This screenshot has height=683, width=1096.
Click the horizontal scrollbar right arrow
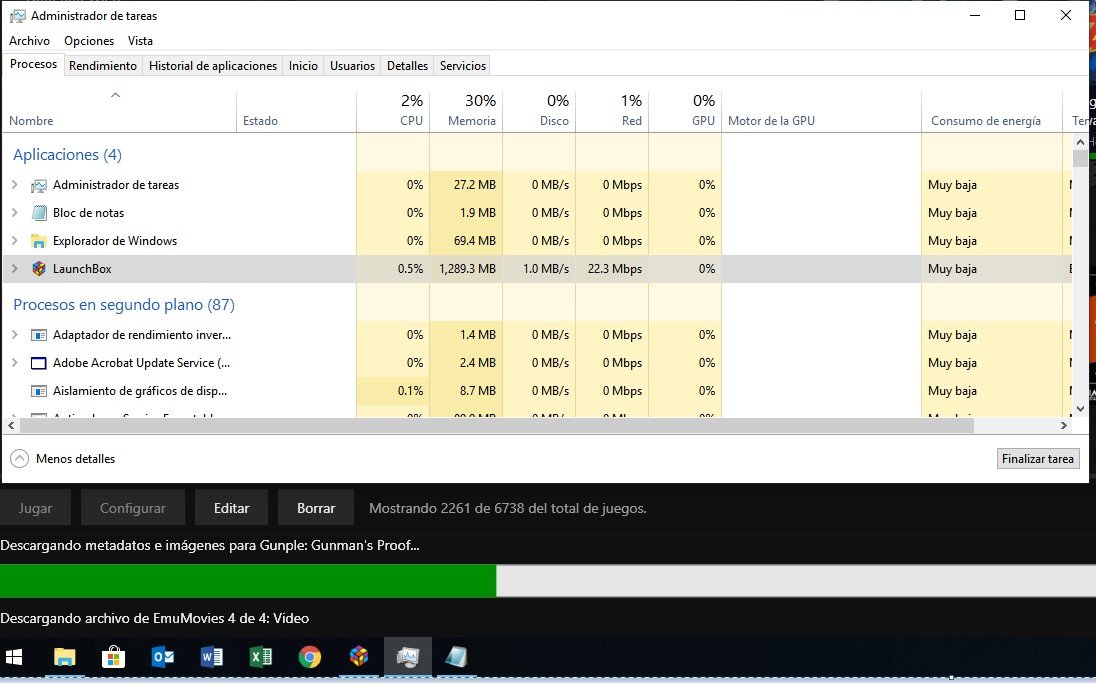pos(1063,425)
